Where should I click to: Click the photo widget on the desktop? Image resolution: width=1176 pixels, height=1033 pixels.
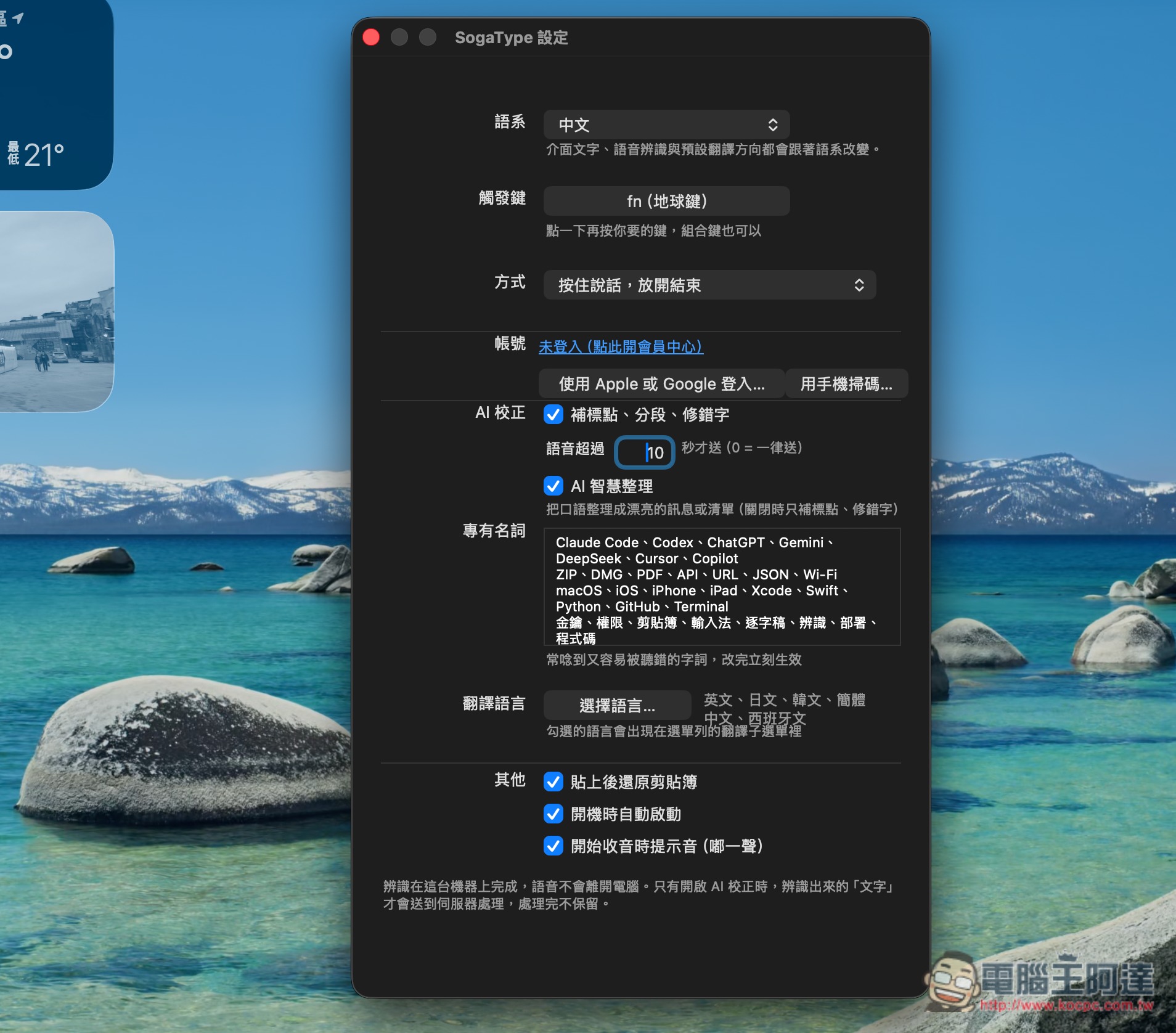(57, 311)
